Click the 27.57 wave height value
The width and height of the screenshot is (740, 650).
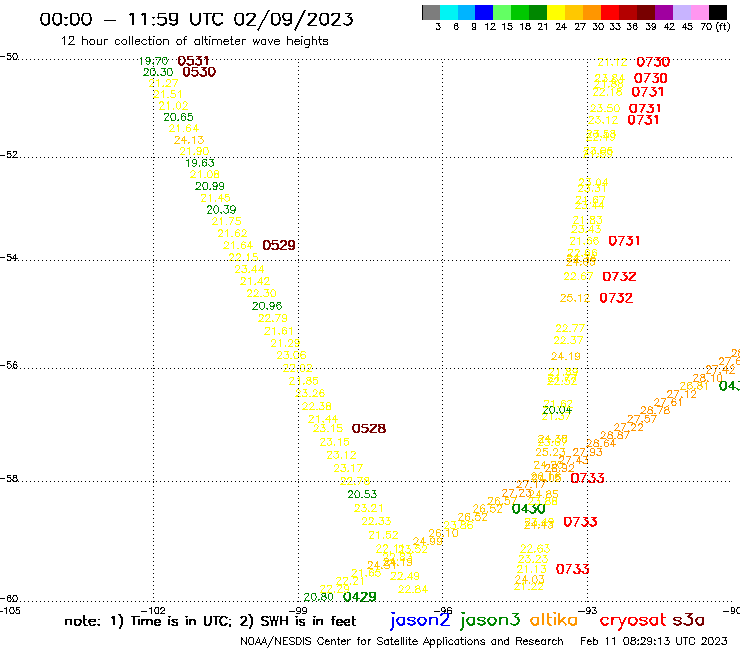pyautogui.click(x=642, y=419)
